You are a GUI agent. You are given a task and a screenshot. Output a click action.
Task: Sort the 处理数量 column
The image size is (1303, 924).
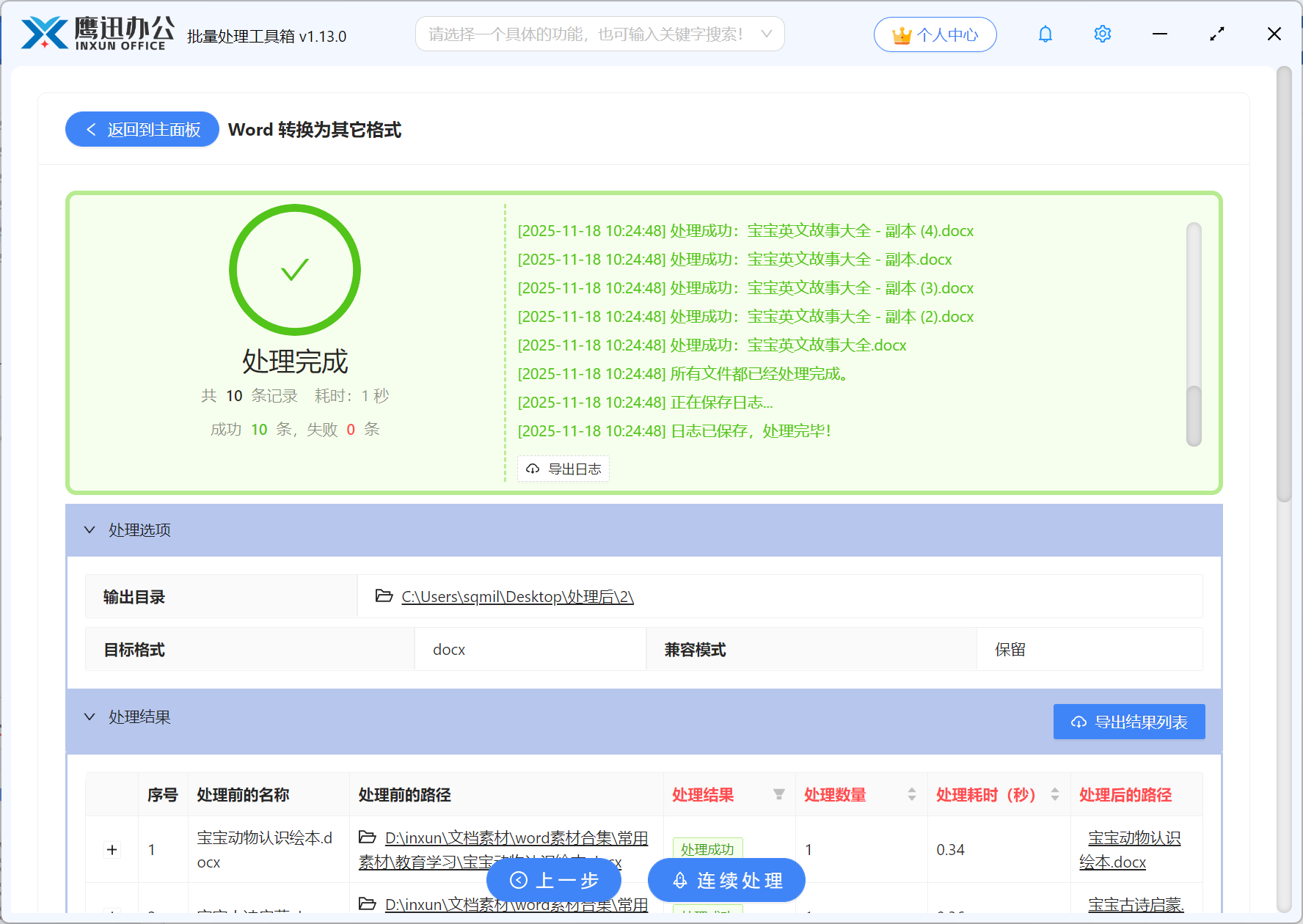tap(911, 794)
